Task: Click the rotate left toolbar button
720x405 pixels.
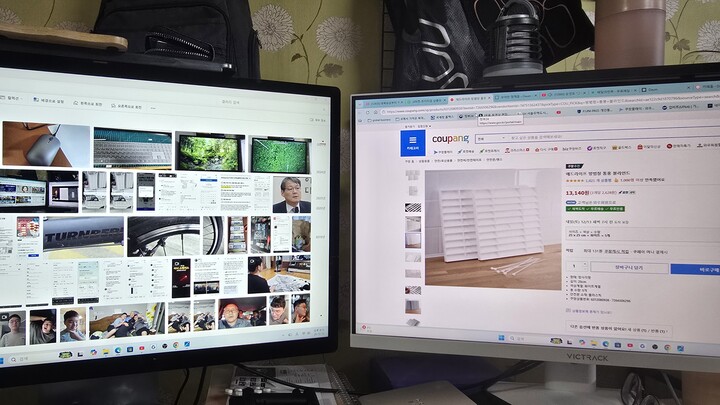Action: coord(87,104)
